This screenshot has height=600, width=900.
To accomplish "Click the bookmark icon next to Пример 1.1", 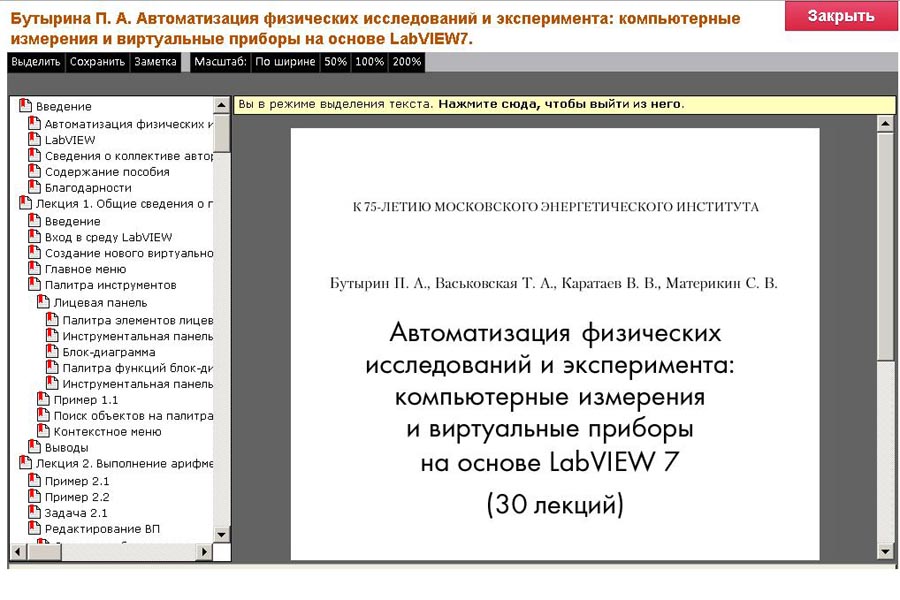I will pyautogui.click(x=44, y=400).
